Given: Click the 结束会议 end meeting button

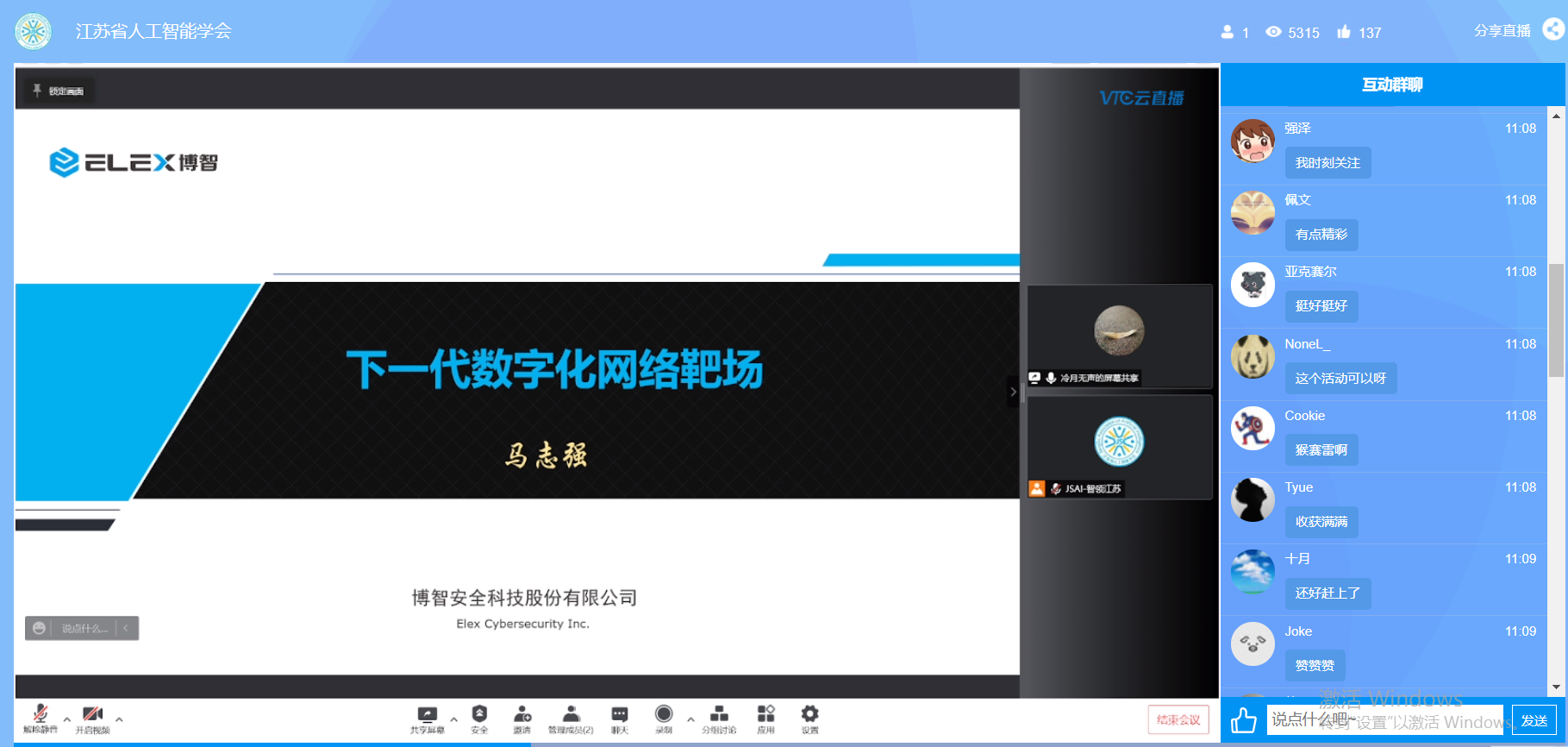Looking at the screenshot, I should pyautogui.click(x=1178, y=719).
